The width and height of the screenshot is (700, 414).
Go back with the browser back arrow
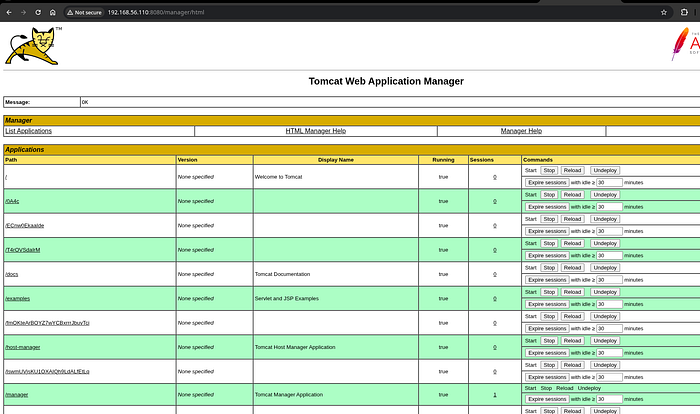pos(9,13)
